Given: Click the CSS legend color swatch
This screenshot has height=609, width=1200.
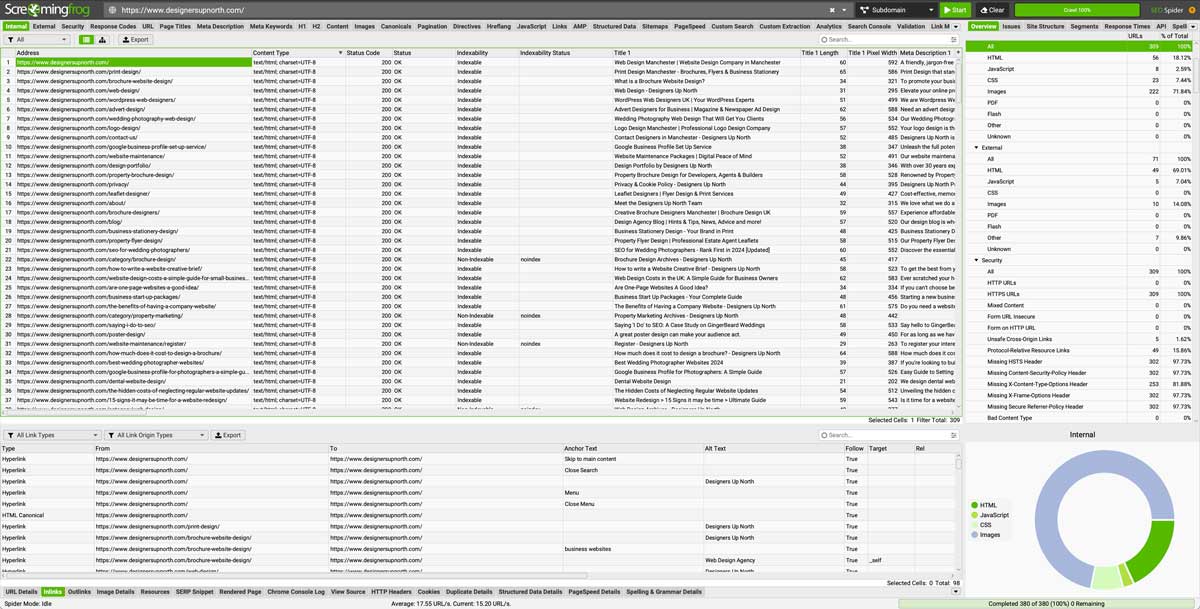Looking at the screenshot, I should (x=974, y=525).
